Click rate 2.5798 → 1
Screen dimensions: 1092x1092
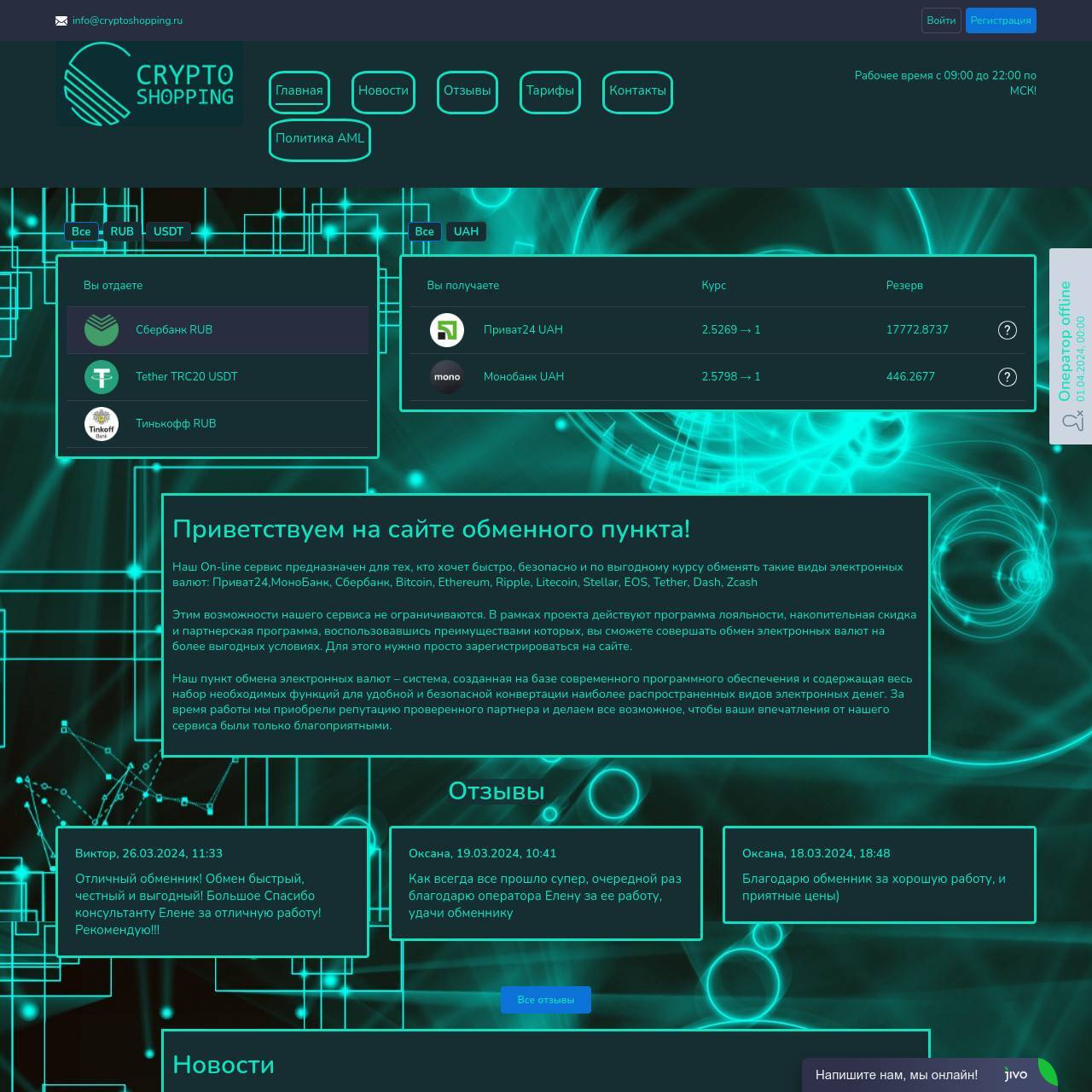click(x=731, y=377)
